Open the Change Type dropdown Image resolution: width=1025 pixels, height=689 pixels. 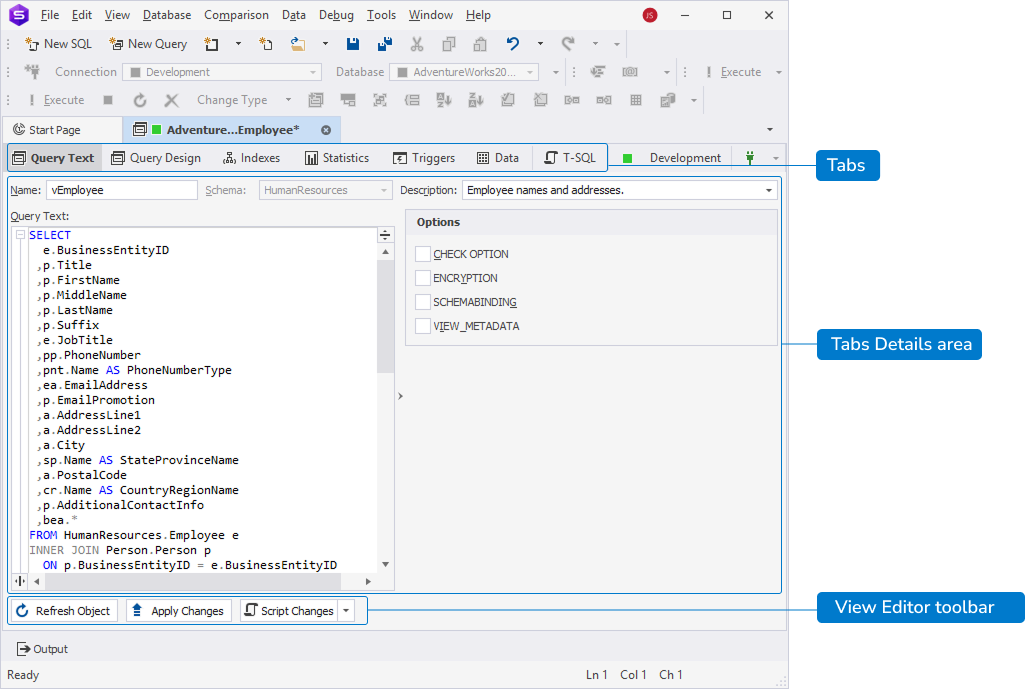288,100
